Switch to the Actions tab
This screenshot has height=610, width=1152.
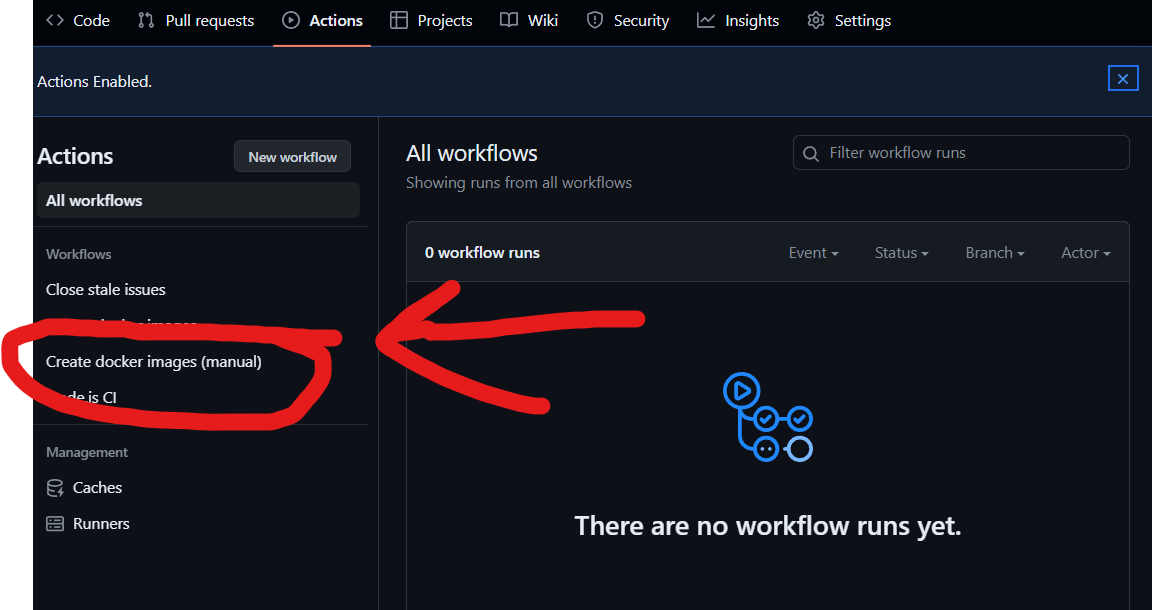pyautogui.click(x=323, y=21)
